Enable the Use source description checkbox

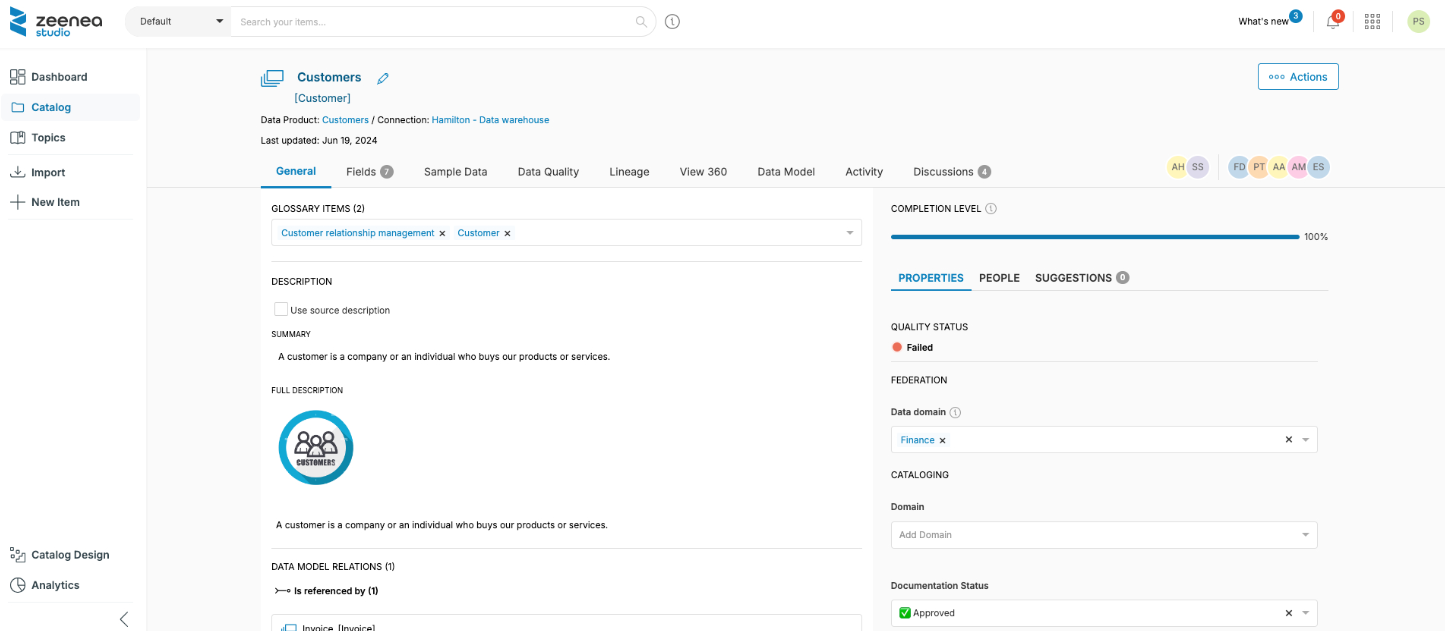281,310
